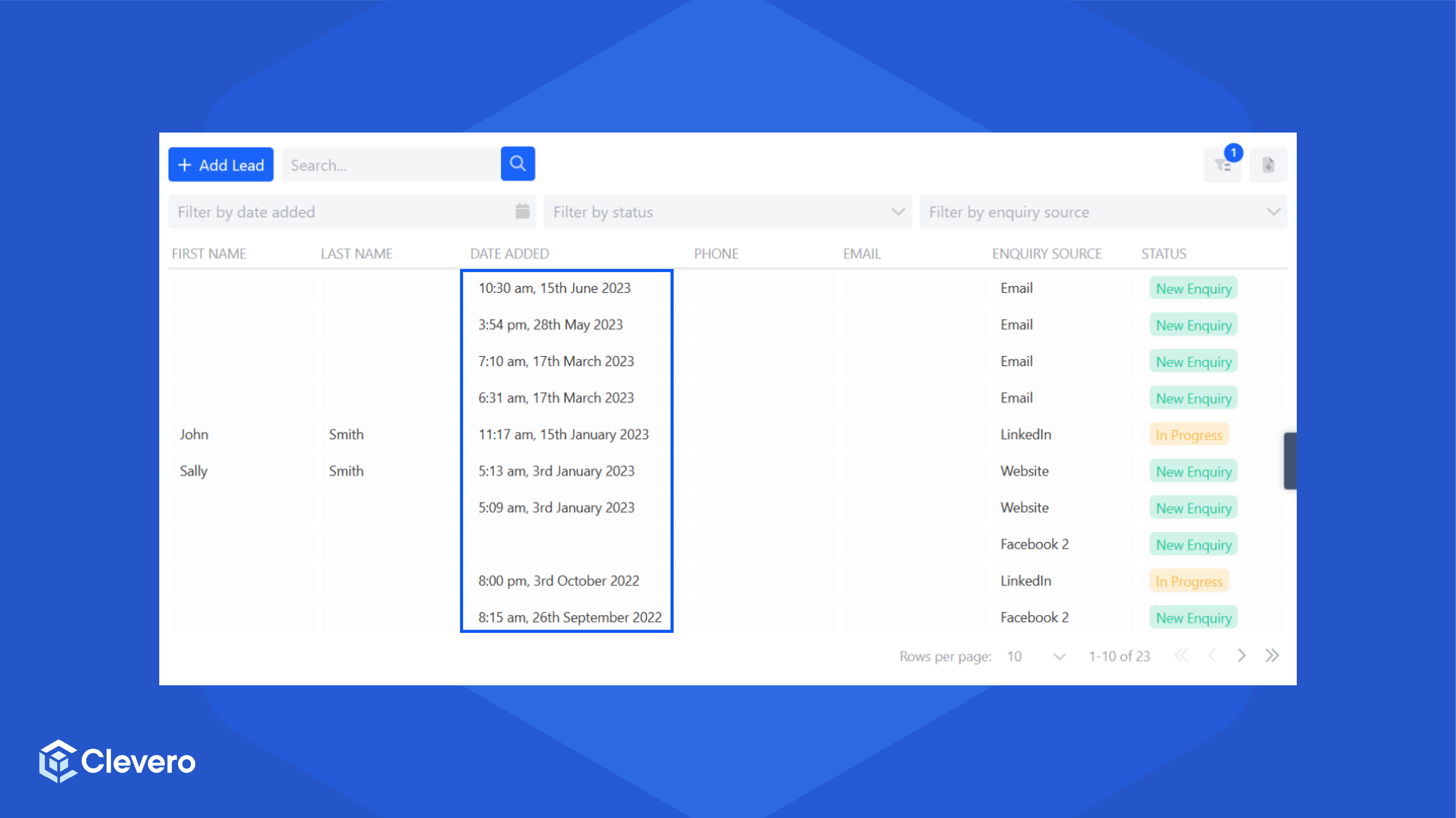Click the export download file icon
This screenshot has height=818, width=1456.
1268,165
